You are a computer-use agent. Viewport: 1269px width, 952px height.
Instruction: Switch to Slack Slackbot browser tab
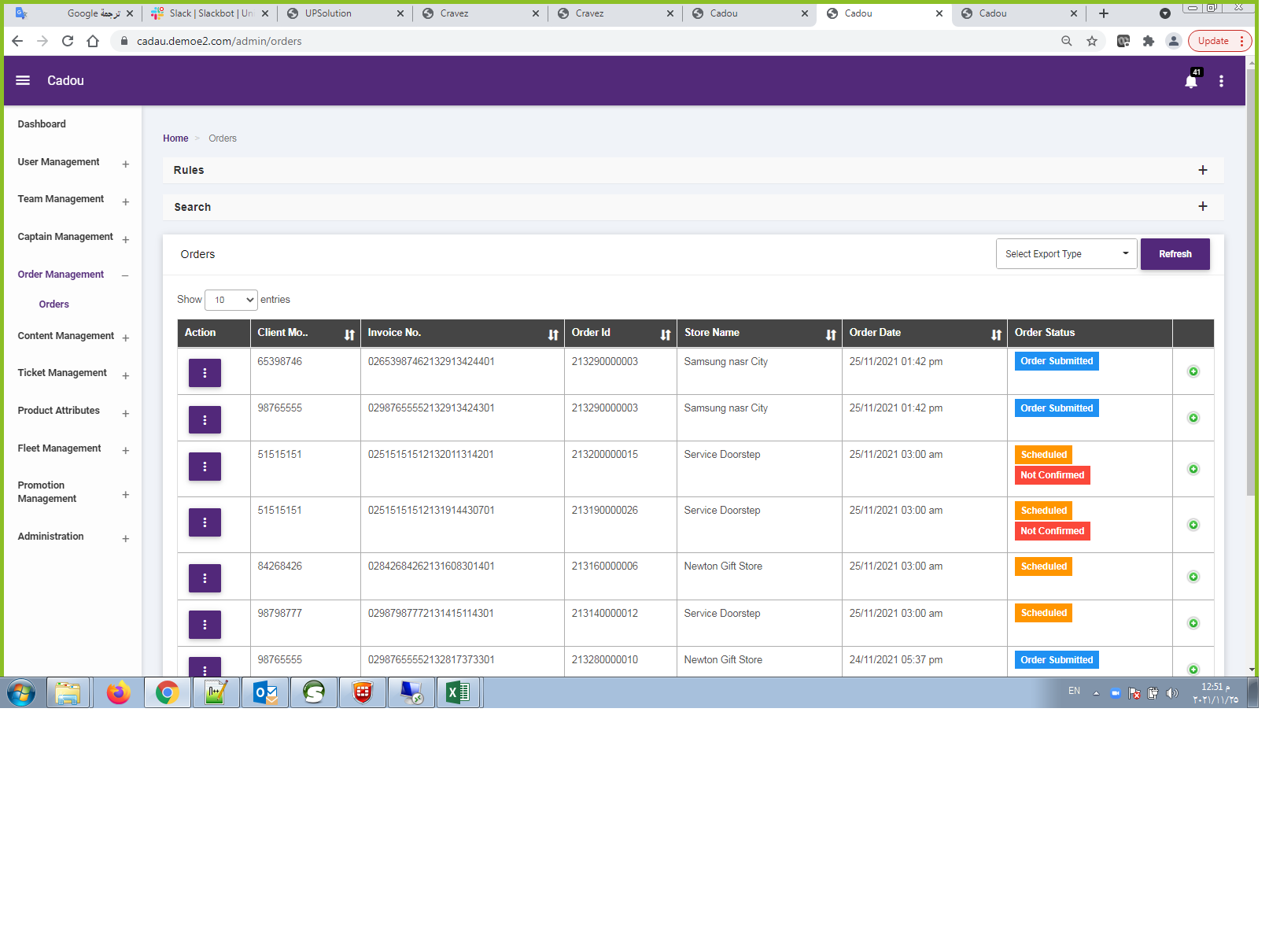pos(211,13)
